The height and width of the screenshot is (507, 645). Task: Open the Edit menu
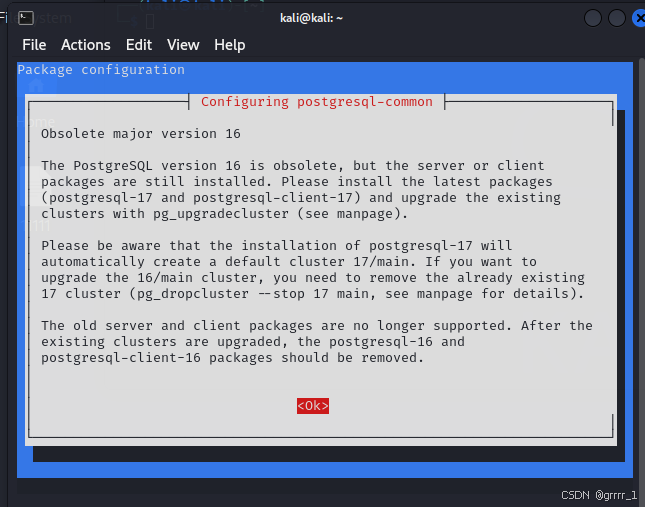pos(139,45)
